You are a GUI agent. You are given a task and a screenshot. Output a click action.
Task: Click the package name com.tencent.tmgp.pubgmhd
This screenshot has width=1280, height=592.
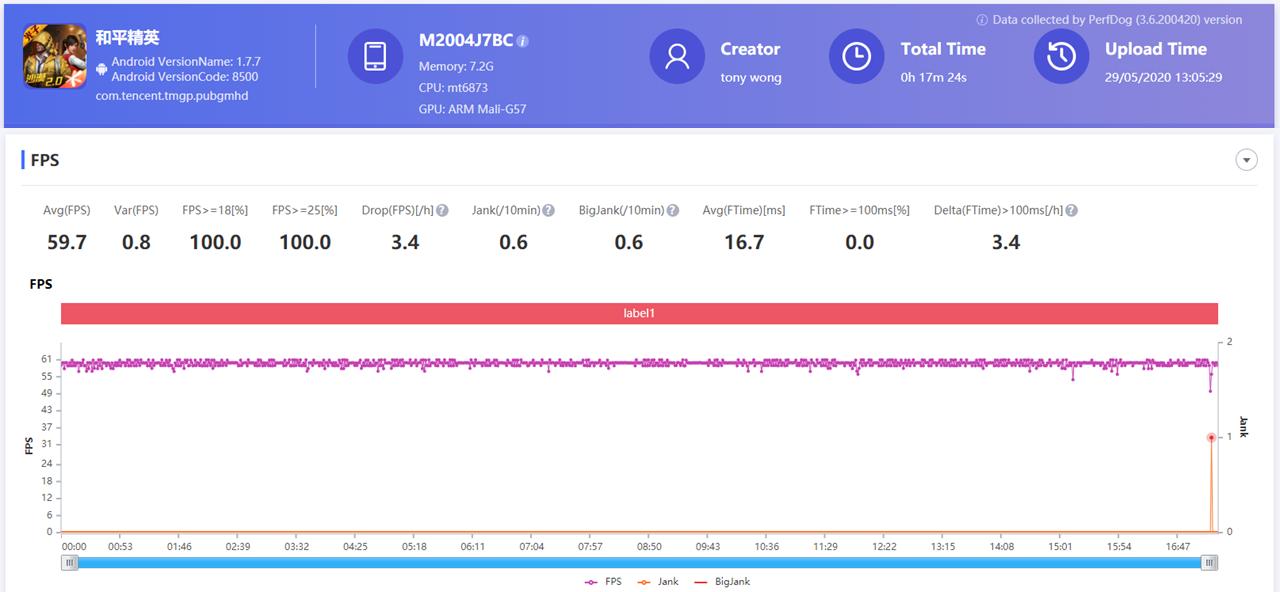pyautogui.click(x=172, y=96)
